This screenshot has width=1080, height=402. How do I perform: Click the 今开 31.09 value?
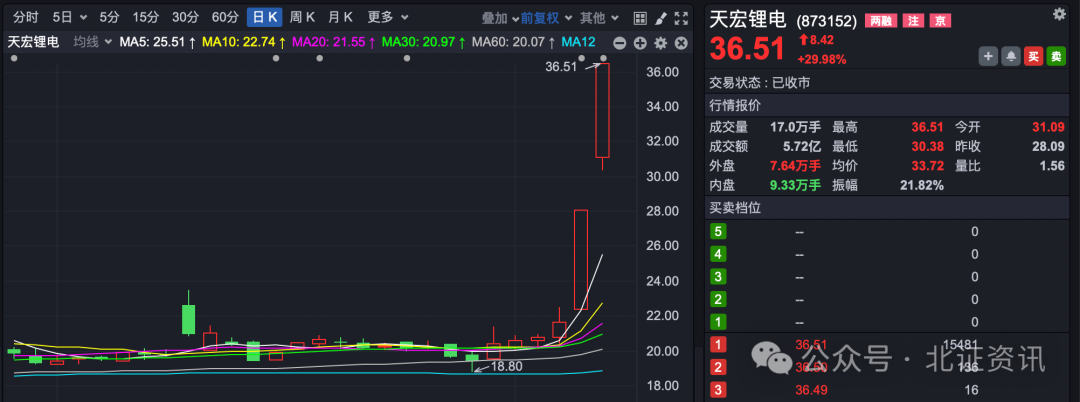(x=1048, y=127)
